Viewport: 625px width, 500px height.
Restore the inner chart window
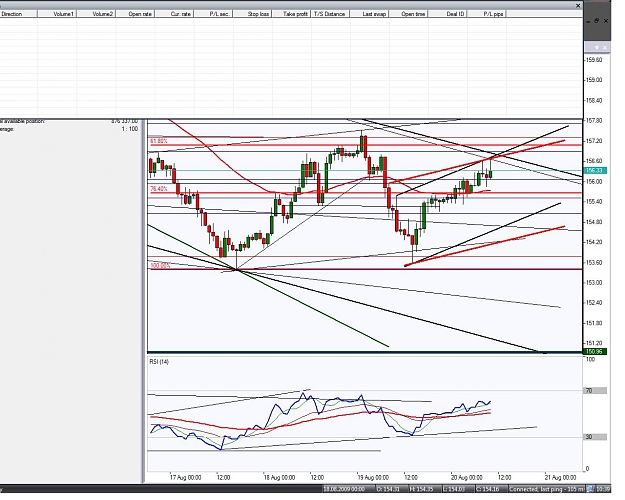tap(597, 21)
